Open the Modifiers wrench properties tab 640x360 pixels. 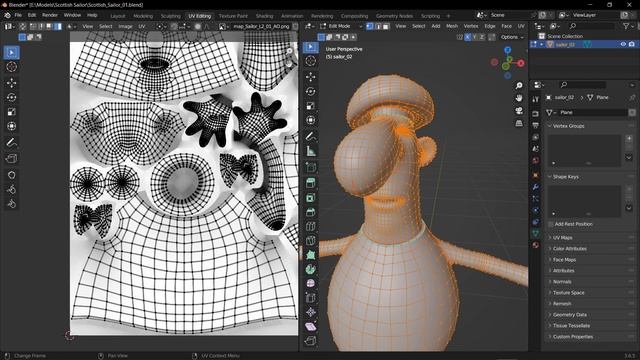tap(536, 187)
